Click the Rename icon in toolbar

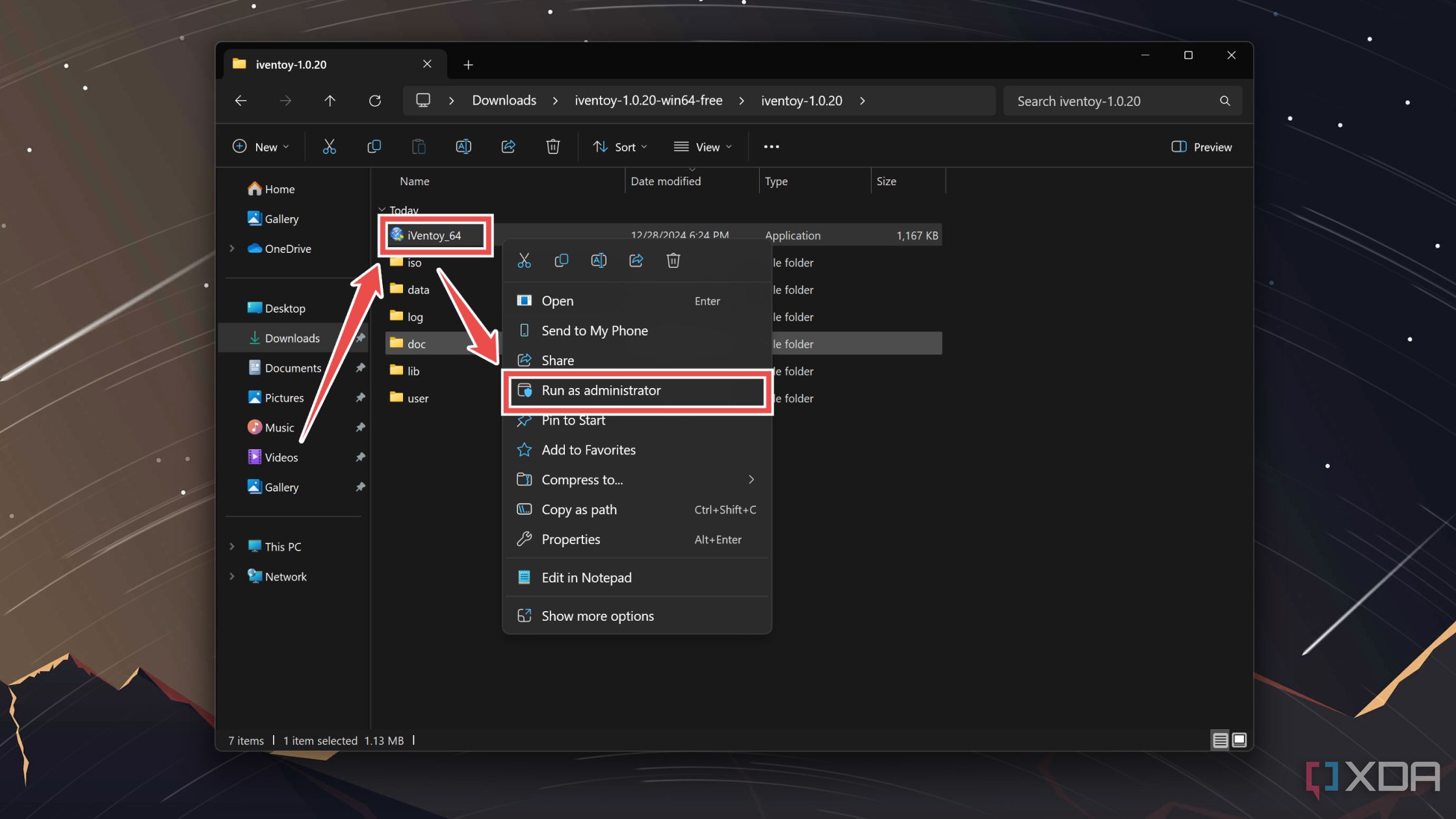tap(463, 147)
